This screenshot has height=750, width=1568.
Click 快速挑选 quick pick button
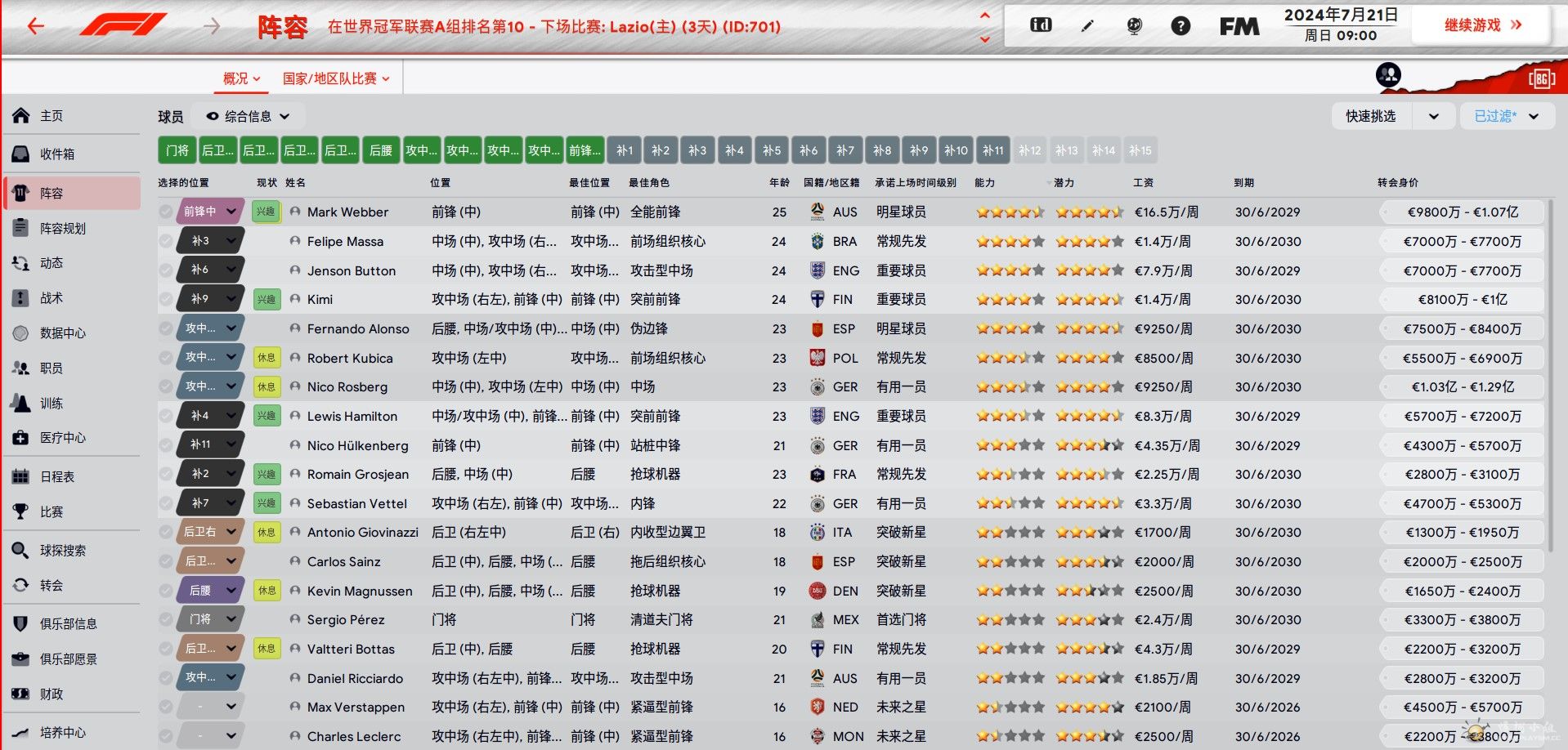[x=1371, y=116]
